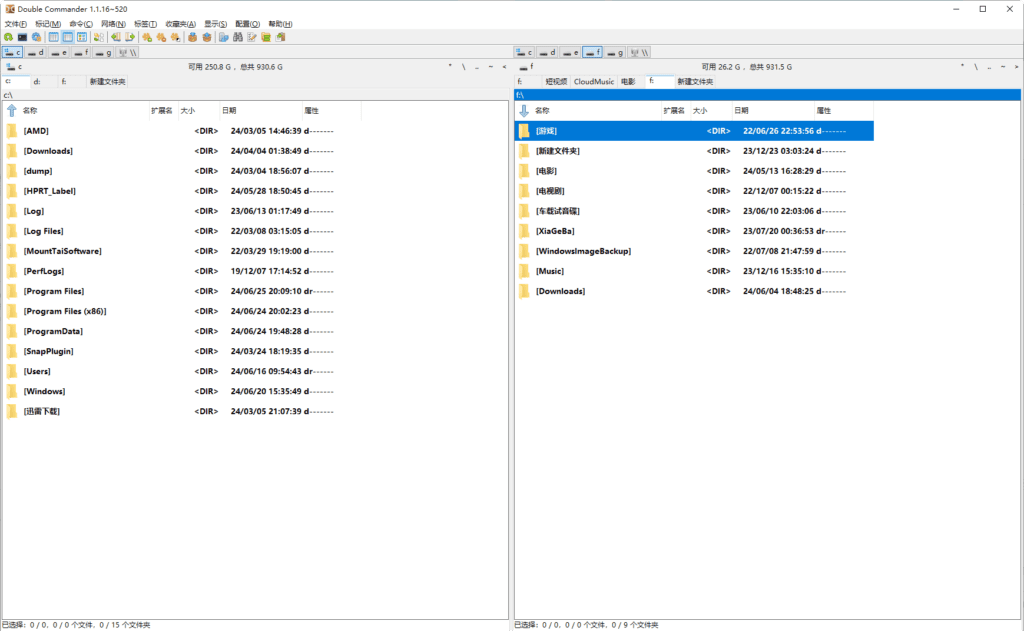
Task: Click the binoculars search icon
Action: [x=238, y=37]
